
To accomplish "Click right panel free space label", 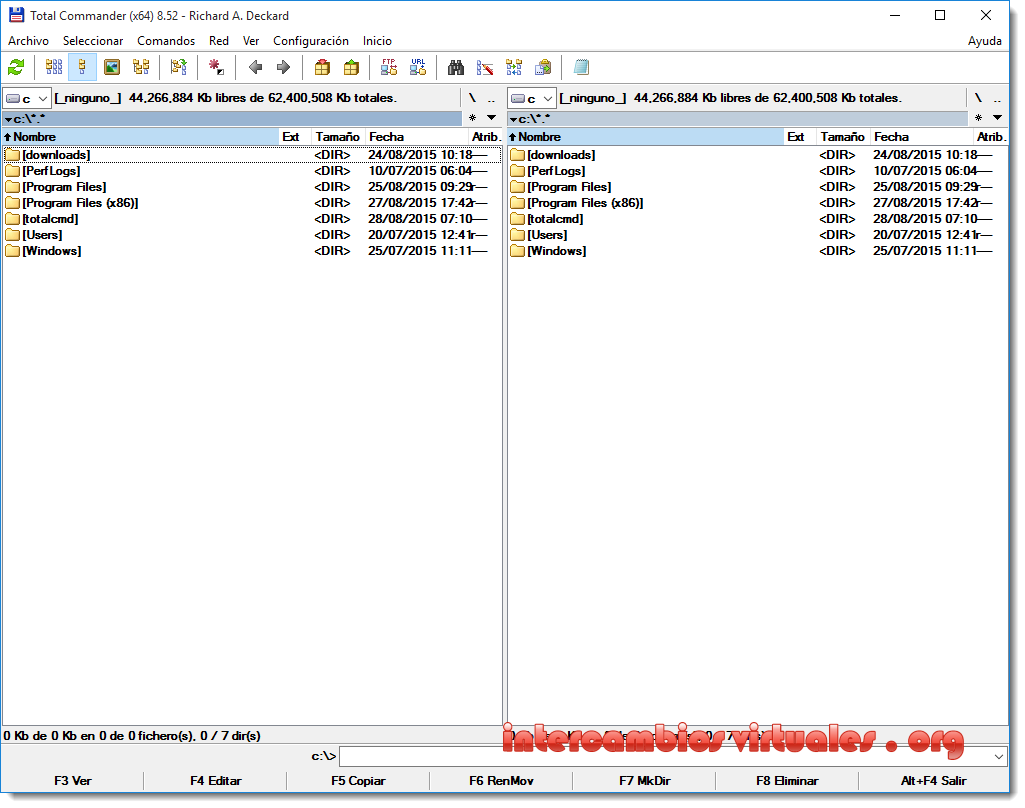I will [x=731, y=98].
